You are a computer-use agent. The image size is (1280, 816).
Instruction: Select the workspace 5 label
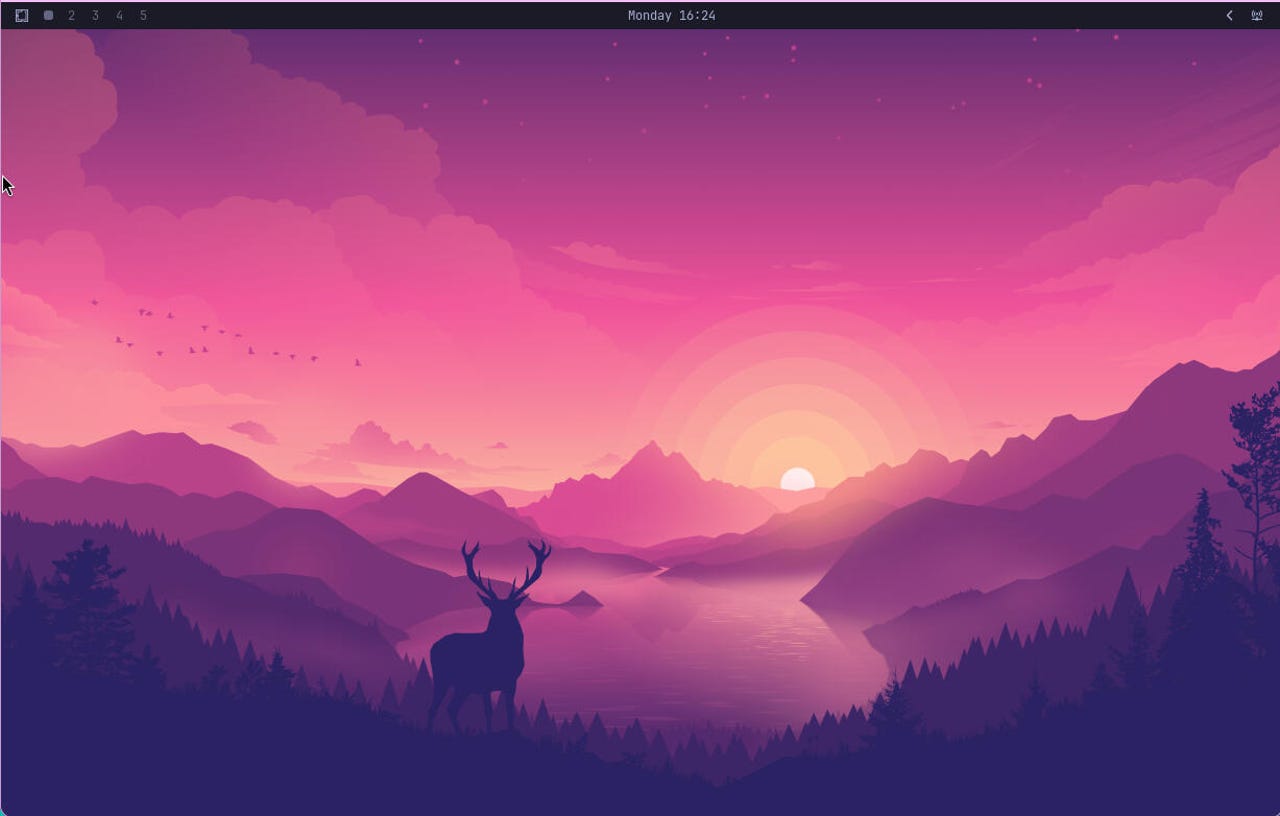click(143, 15)
